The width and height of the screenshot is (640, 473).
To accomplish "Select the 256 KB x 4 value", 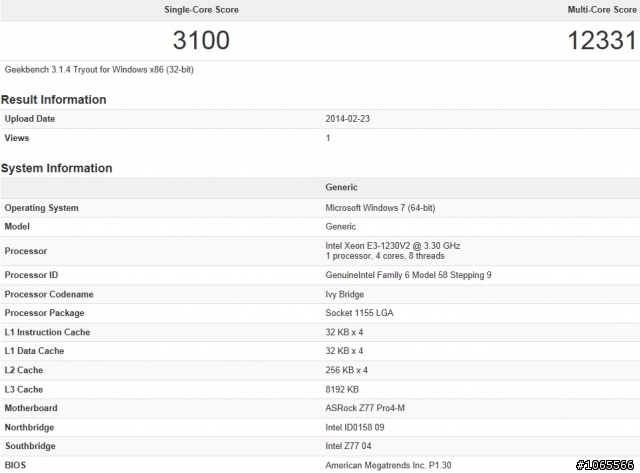I will point(347,370).
